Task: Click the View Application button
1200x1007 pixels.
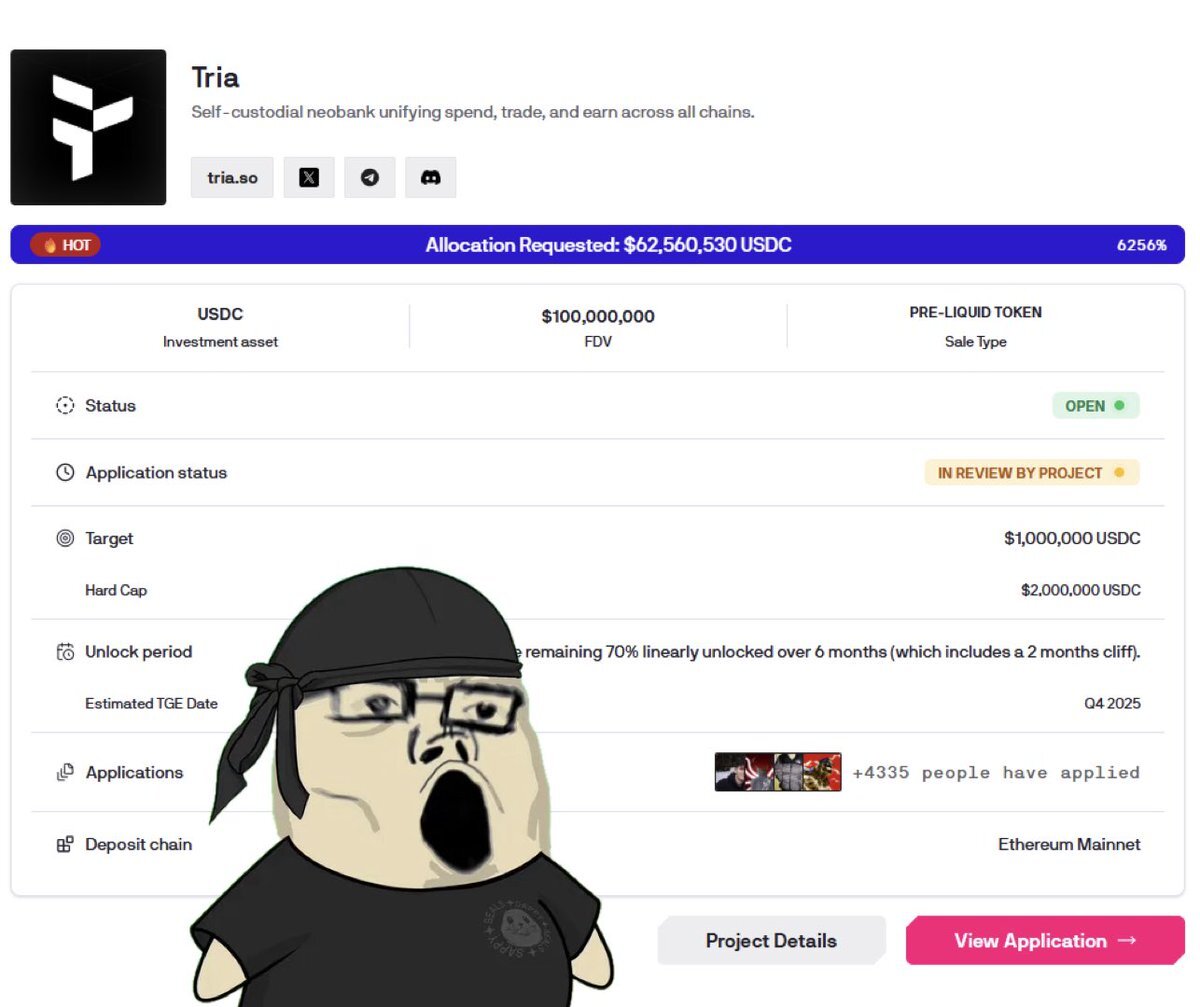Action: point(1045,940)
